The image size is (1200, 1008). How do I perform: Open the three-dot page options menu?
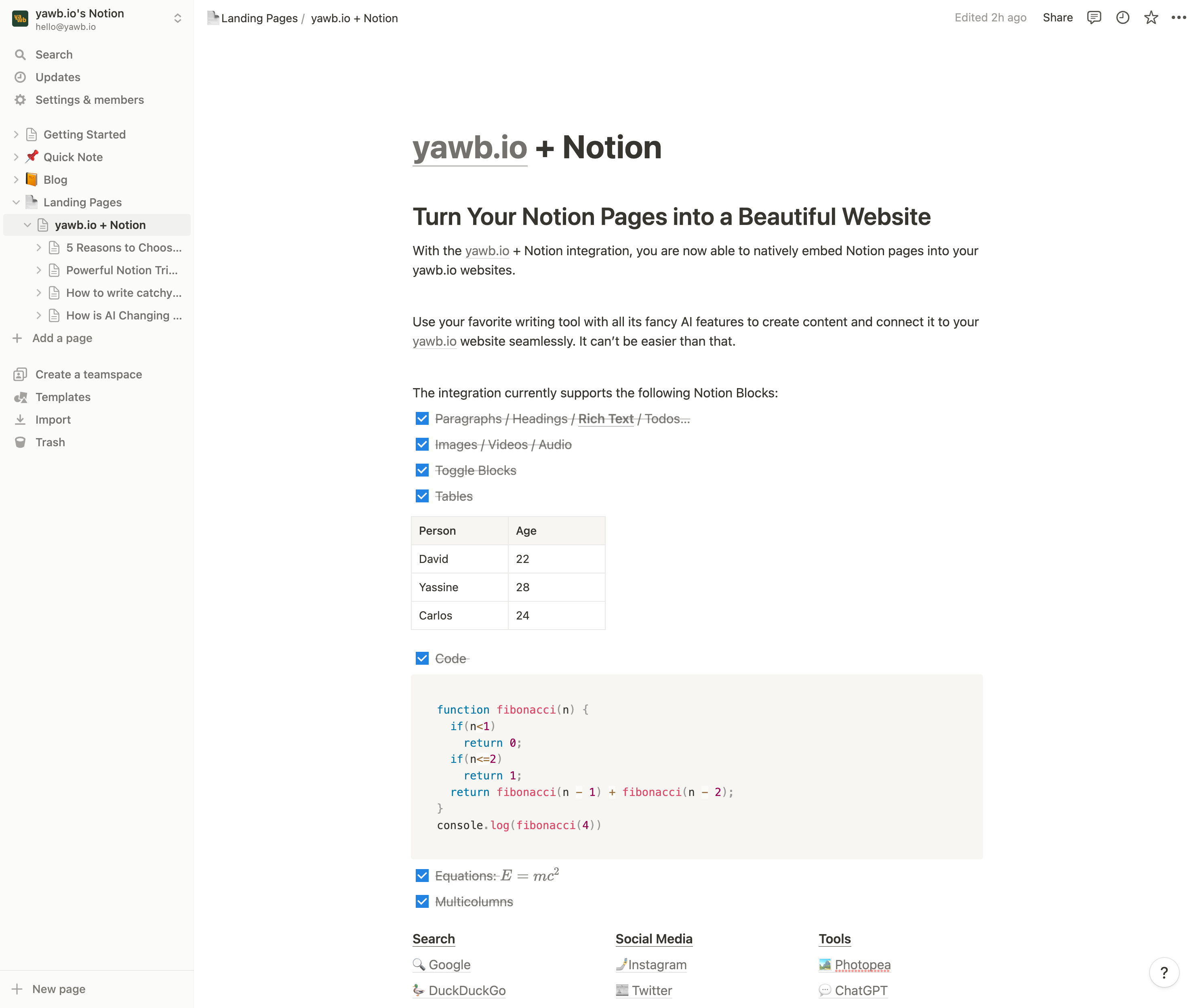pos(1178,18)
